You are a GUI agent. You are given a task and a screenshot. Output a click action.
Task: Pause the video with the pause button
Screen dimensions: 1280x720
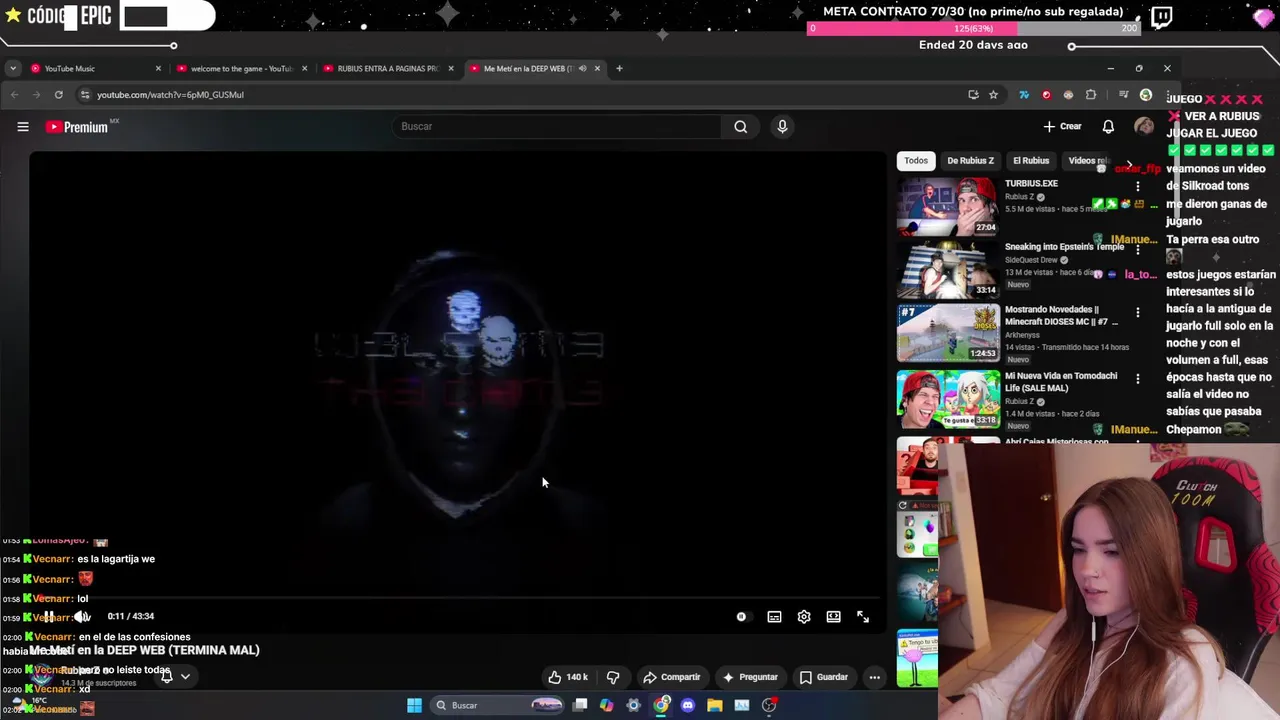click(x=48, y=617)
